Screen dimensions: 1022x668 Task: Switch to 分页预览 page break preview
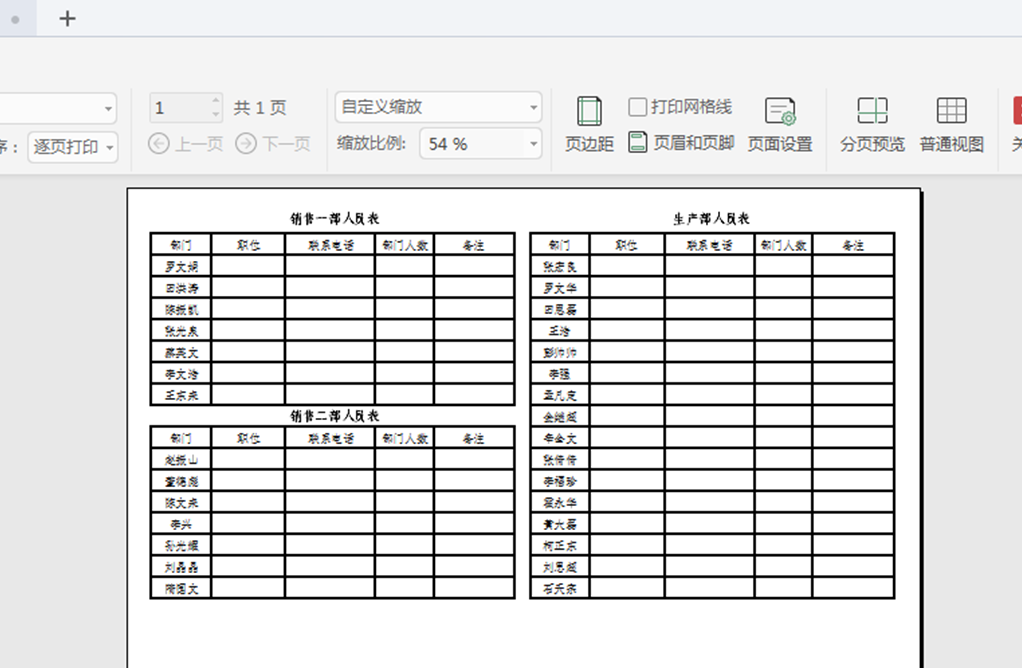pos(872,124)
